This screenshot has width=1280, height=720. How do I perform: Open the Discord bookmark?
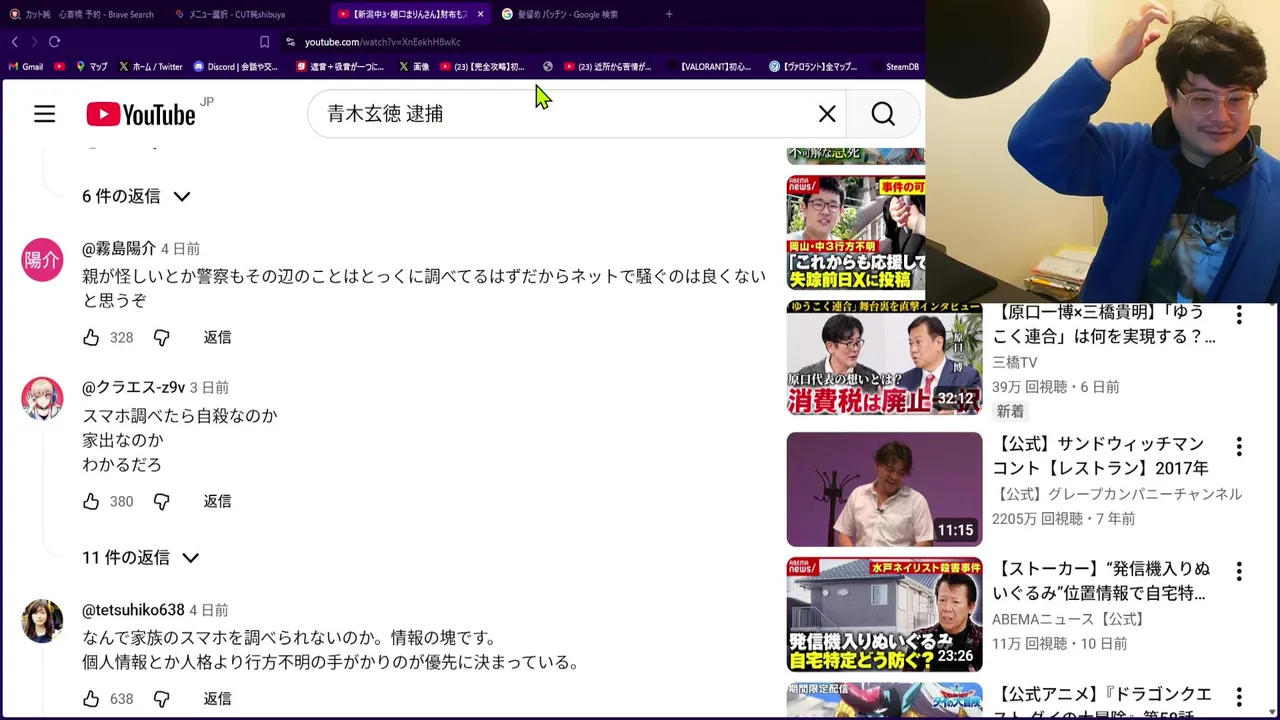236,67
